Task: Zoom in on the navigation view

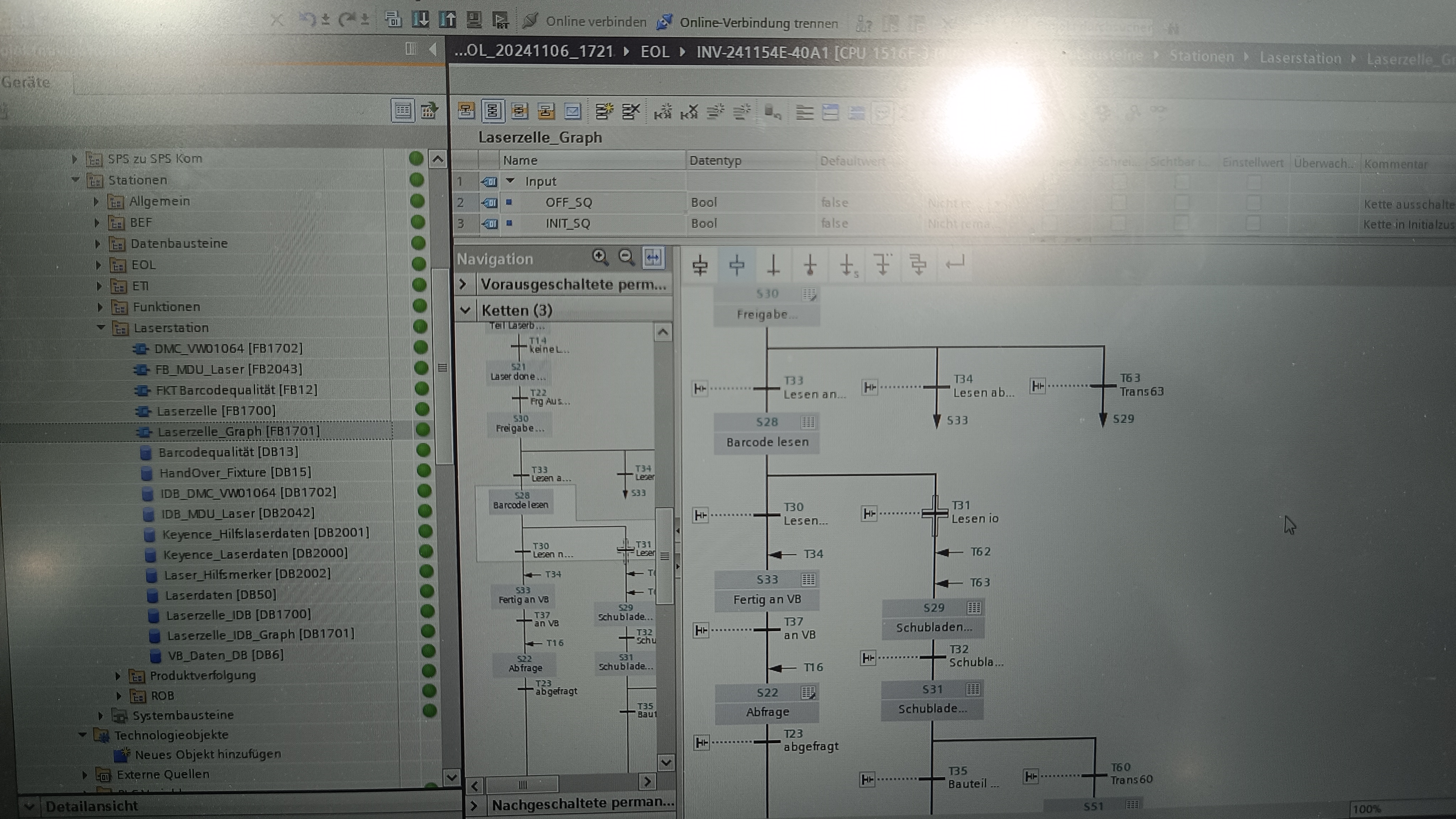Action: coord(600,257)
